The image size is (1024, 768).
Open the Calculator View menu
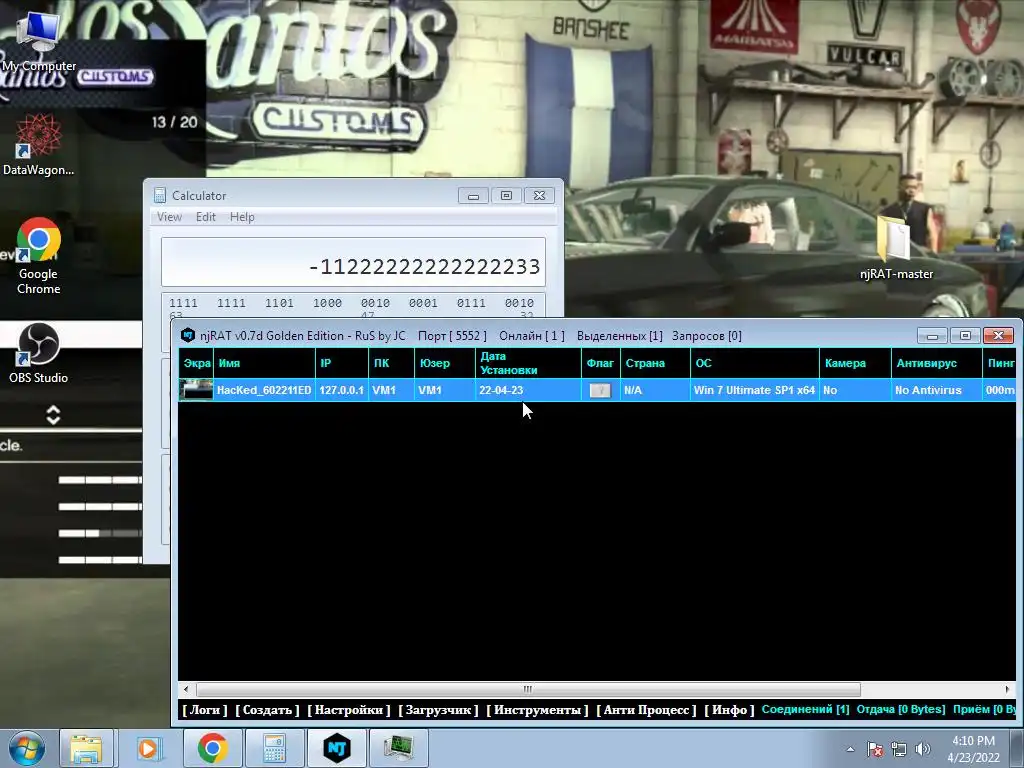click(x=169, y=217)
